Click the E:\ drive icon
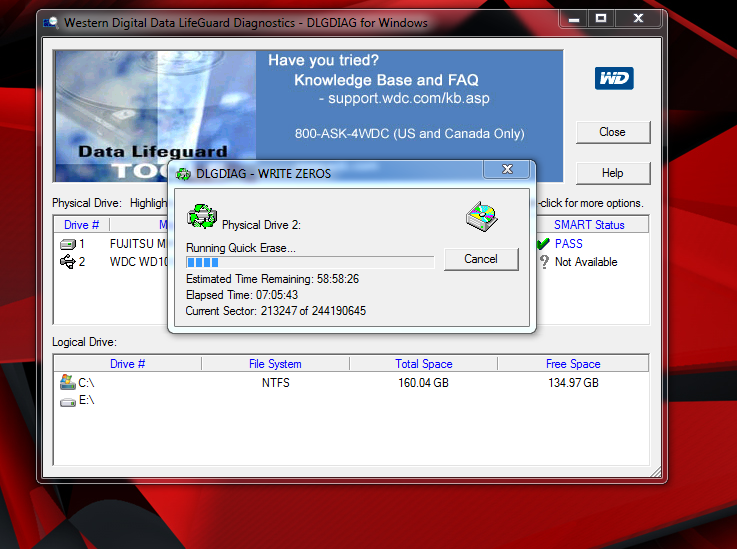 click(x=68, y=402)
